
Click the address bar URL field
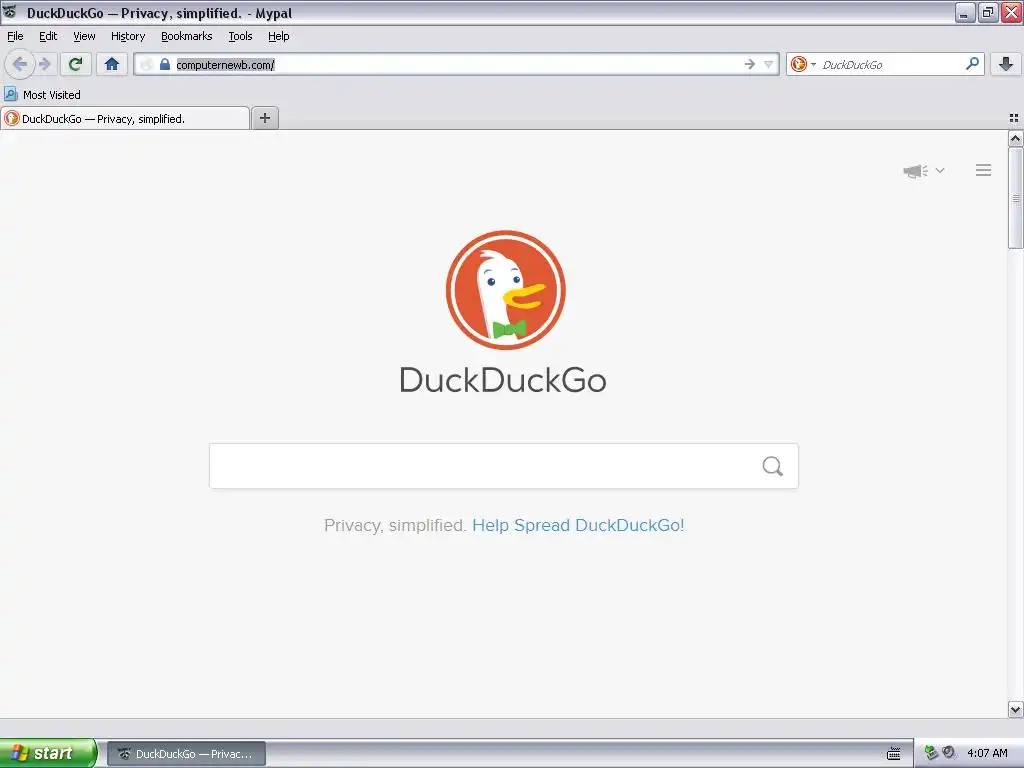click(x=457, y=64)
